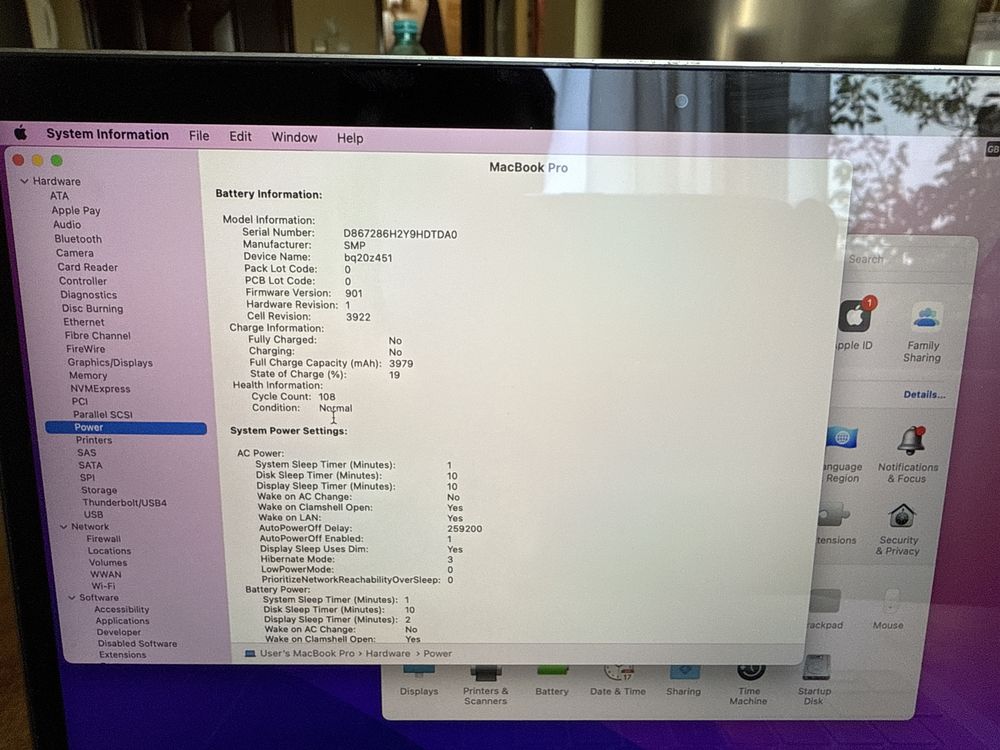1000x750 pixels.
Task: Select Printers in the sidebar
Action: coord(94,440)
